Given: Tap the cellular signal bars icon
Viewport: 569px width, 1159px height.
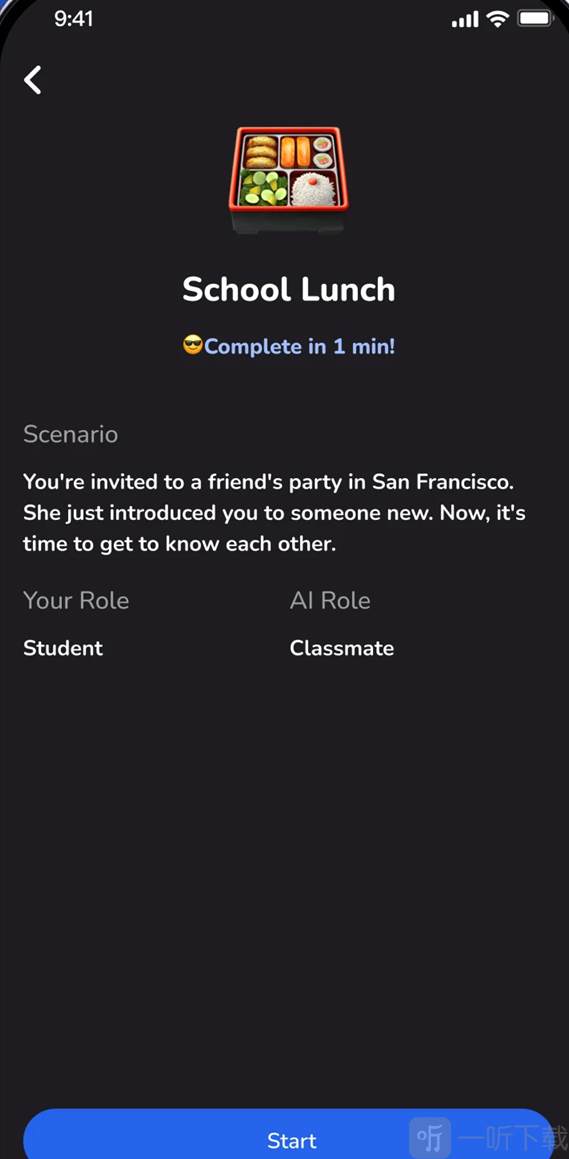Looking at the screenshot, I should (465, 20).
